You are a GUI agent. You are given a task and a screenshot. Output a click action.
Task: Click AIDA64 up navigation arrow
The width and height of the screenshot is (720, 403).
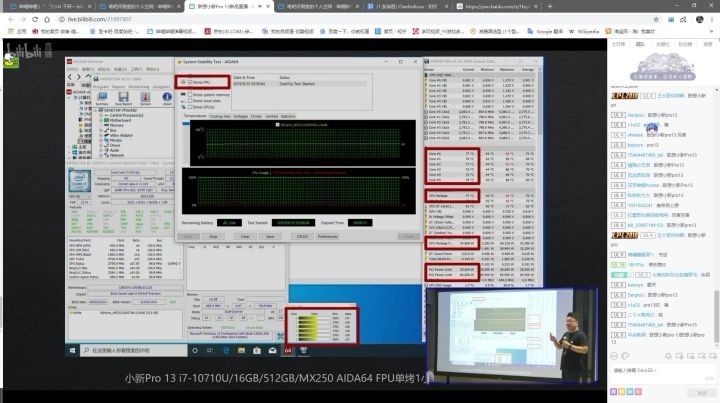pyautogui.click(x=88, y=77)
